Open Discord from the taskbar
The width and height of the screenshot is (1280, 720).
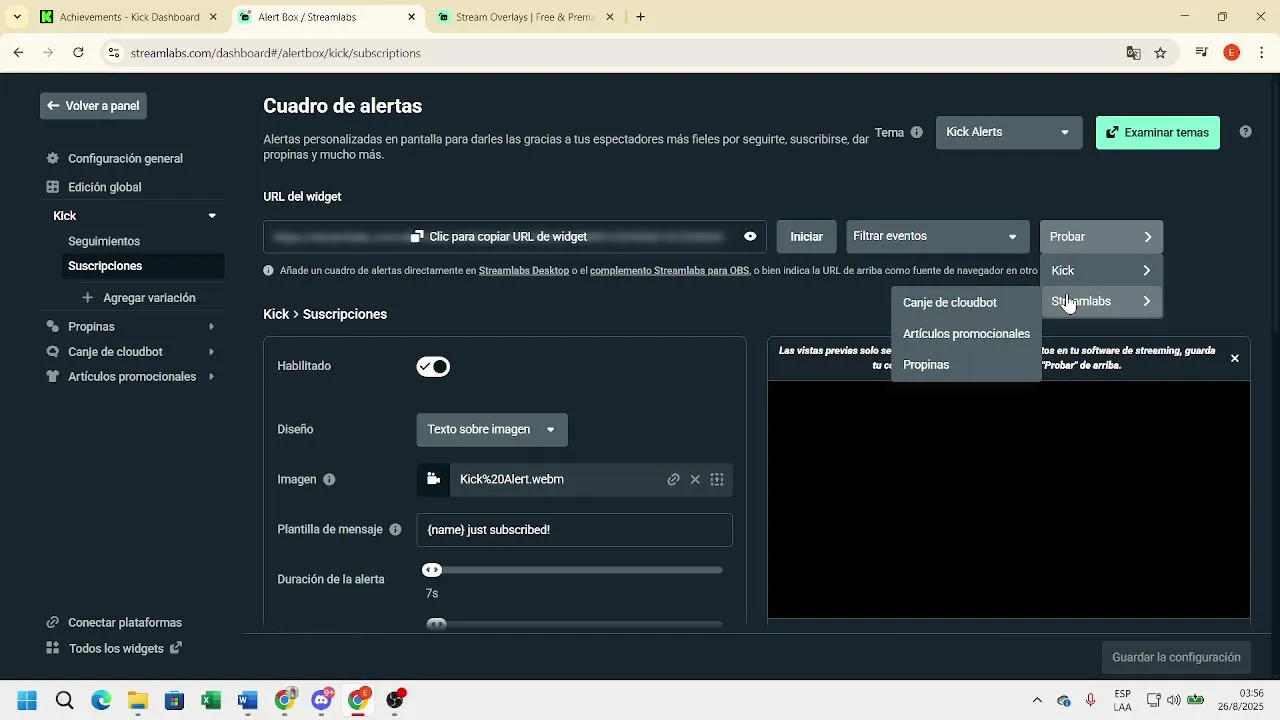pyautogui.click(x=321, y=700)
